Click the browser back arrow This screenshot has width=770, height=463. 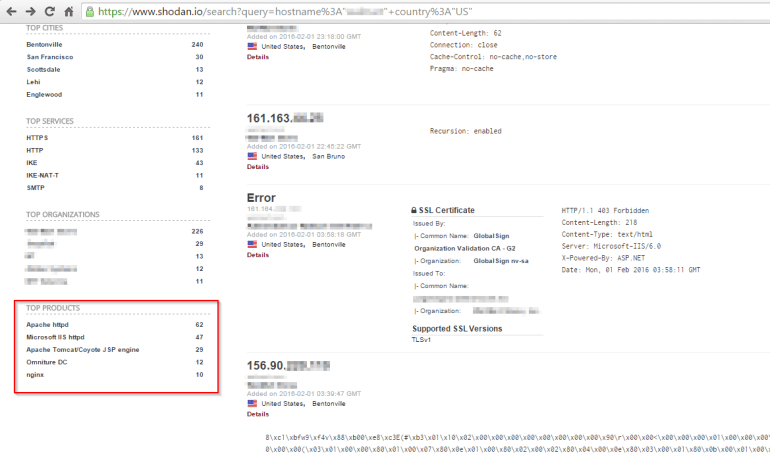coord(10,12)
